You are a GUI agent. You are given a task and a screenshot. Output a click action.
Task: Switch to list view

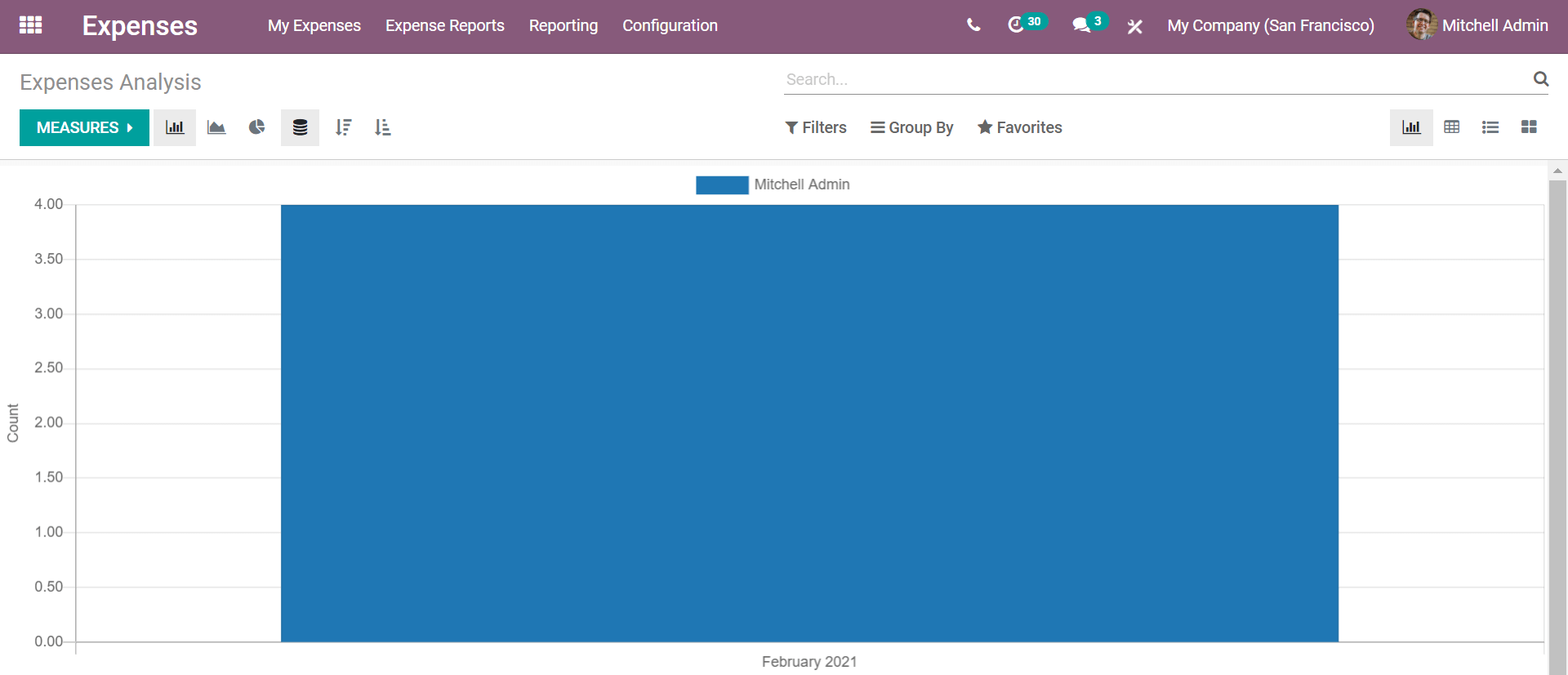pyautogui.click(x=1490, y=127)
